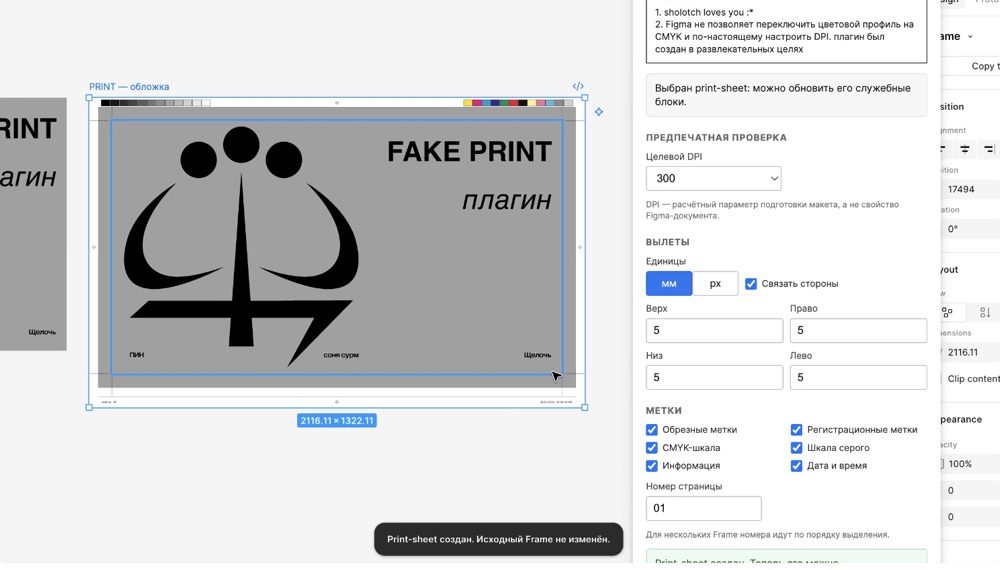Click the bottom-right selection handle of the frame
Image resolution: width=1000 pixels, height=570 pixels.
point(585,407)
